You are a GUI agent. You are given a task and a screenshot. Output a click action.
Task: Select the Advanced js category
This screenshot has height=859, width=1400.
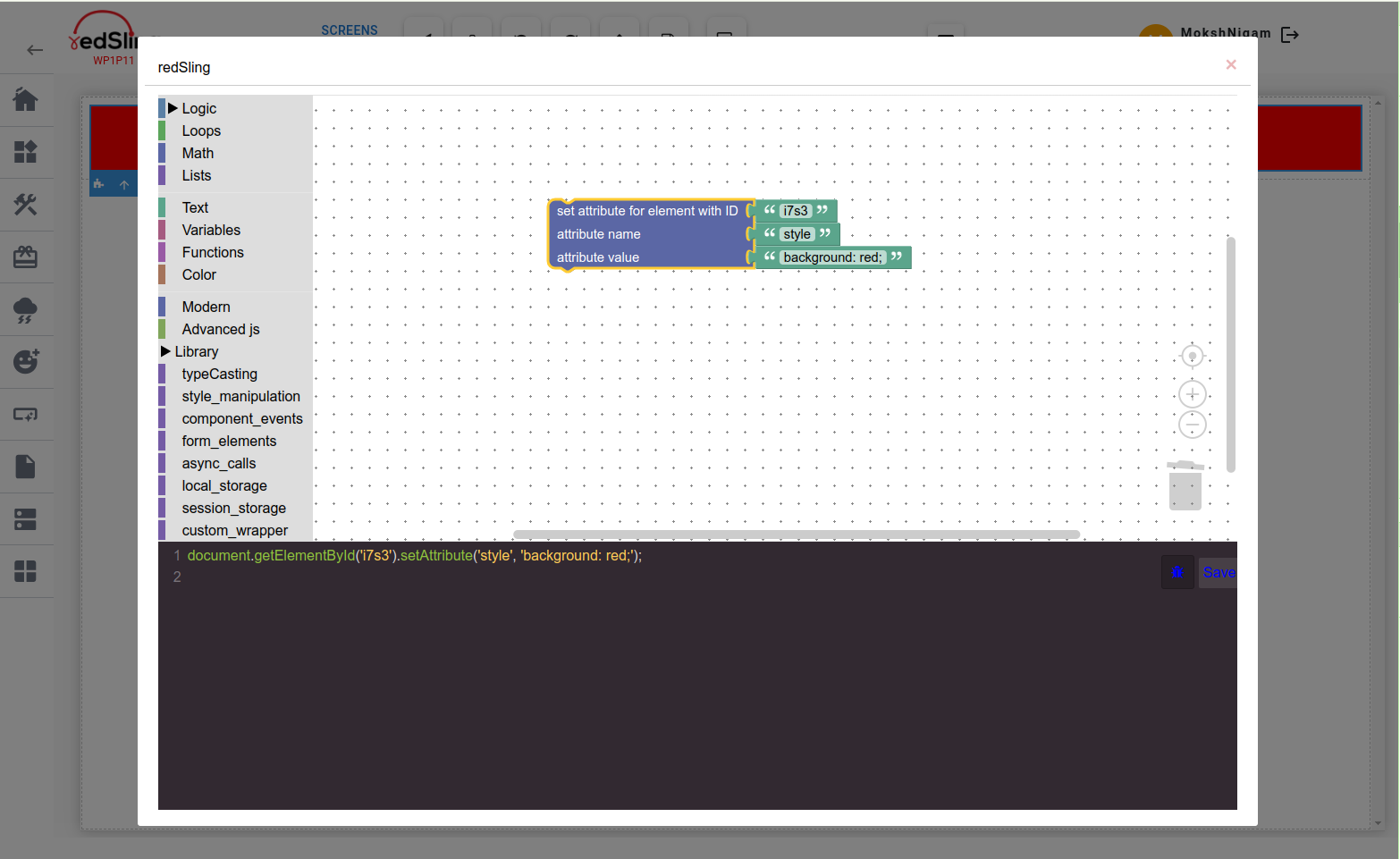(x=220, y=329)
